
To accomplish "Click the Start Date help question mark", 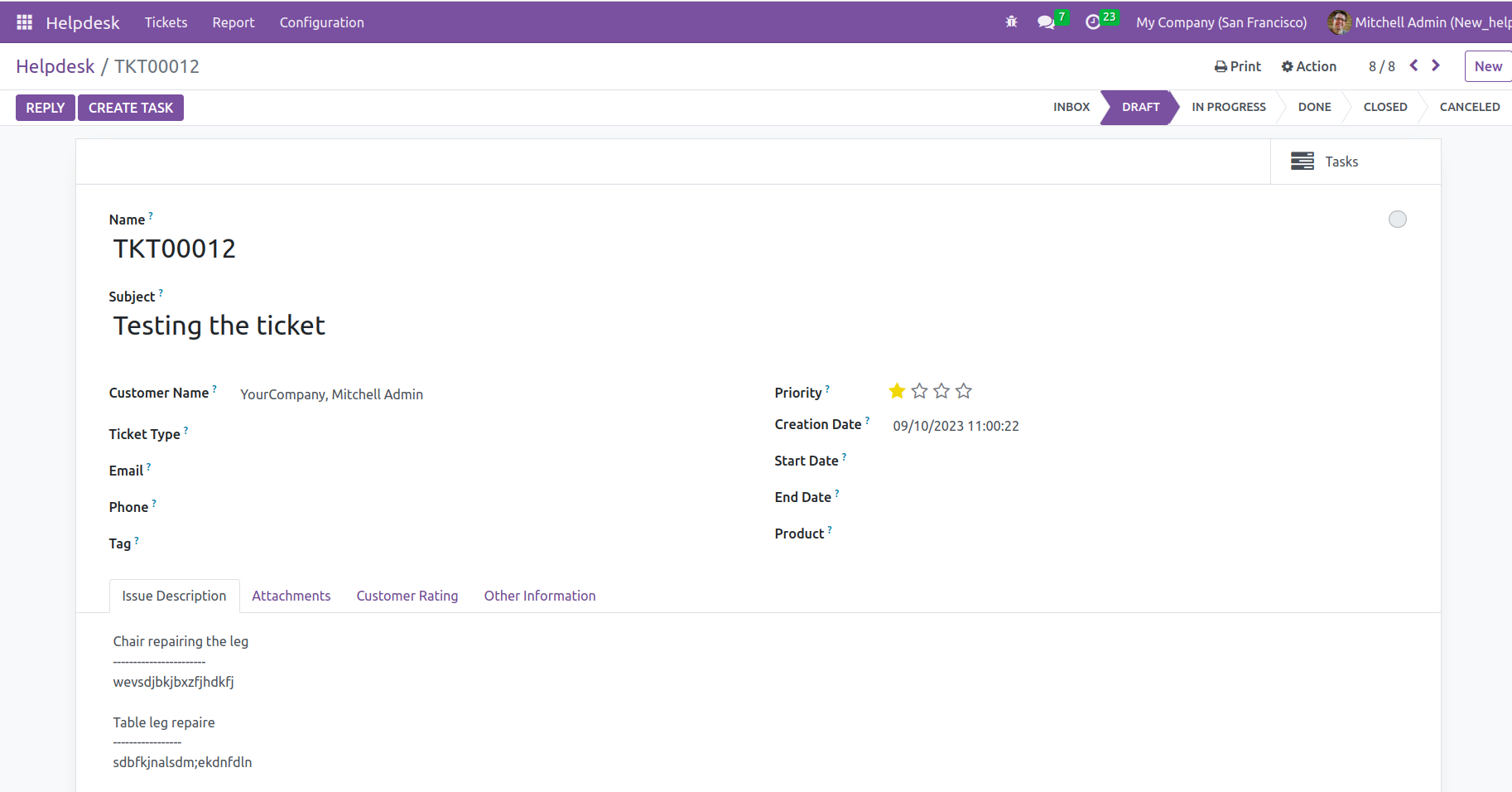I will tap(844, 456).
